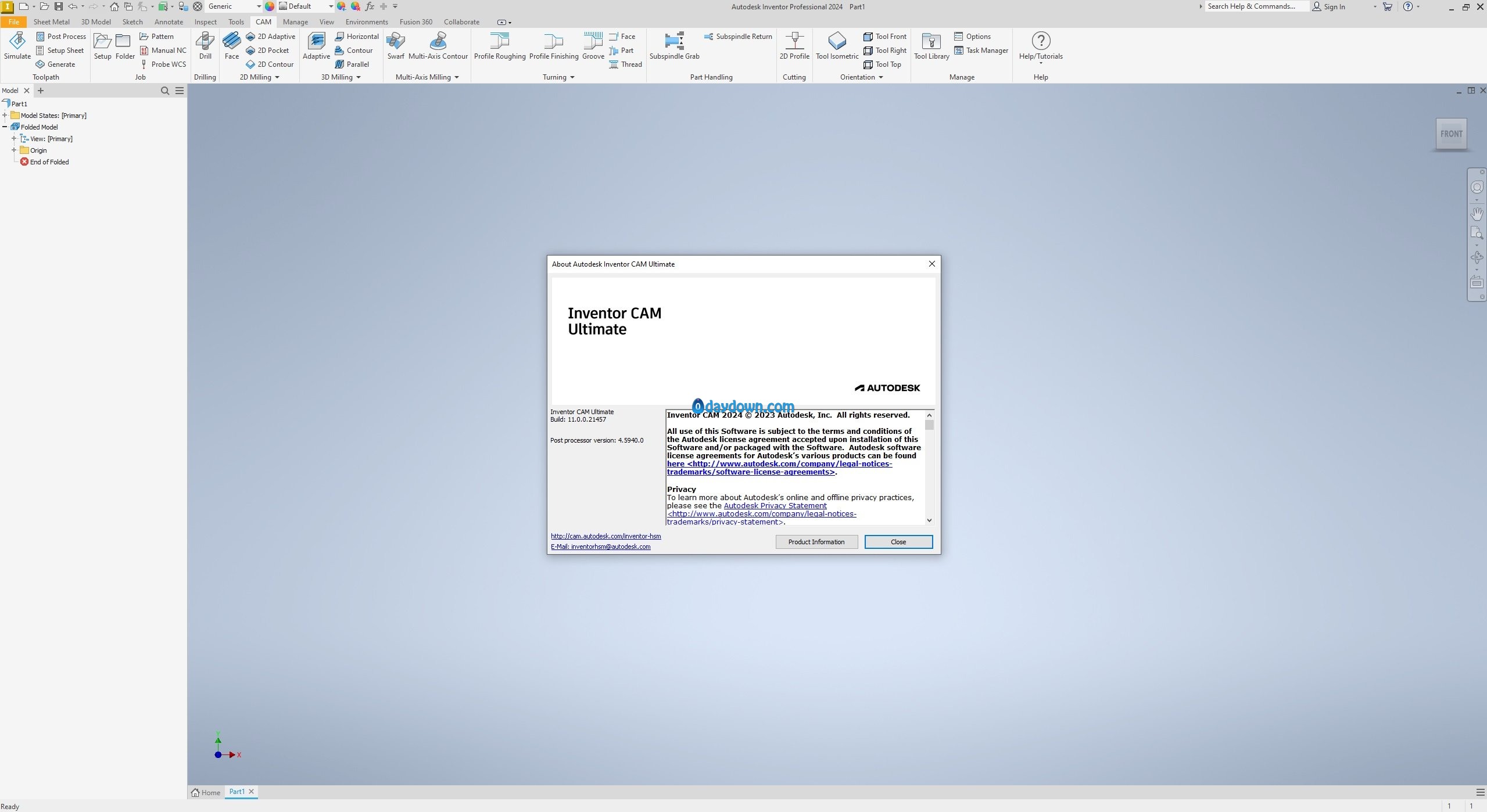Start the Drill operation
Screen dimensions: 1487x812
205,46
